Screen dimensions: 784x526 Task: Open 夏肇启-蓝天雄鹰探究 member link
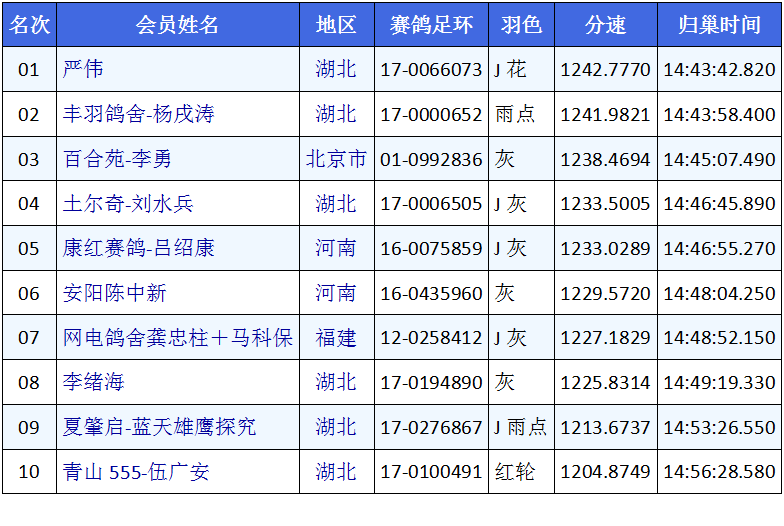click(159, 427)
